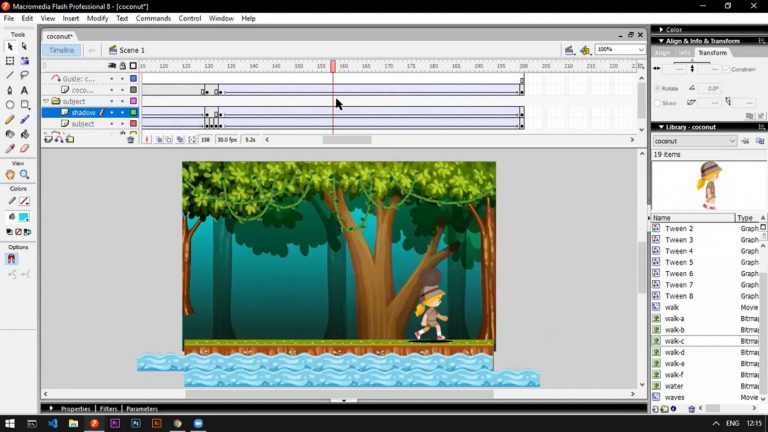This screenshot has height=432, width=768.
Task: Select the Hand tool
Action: [10, 174]
